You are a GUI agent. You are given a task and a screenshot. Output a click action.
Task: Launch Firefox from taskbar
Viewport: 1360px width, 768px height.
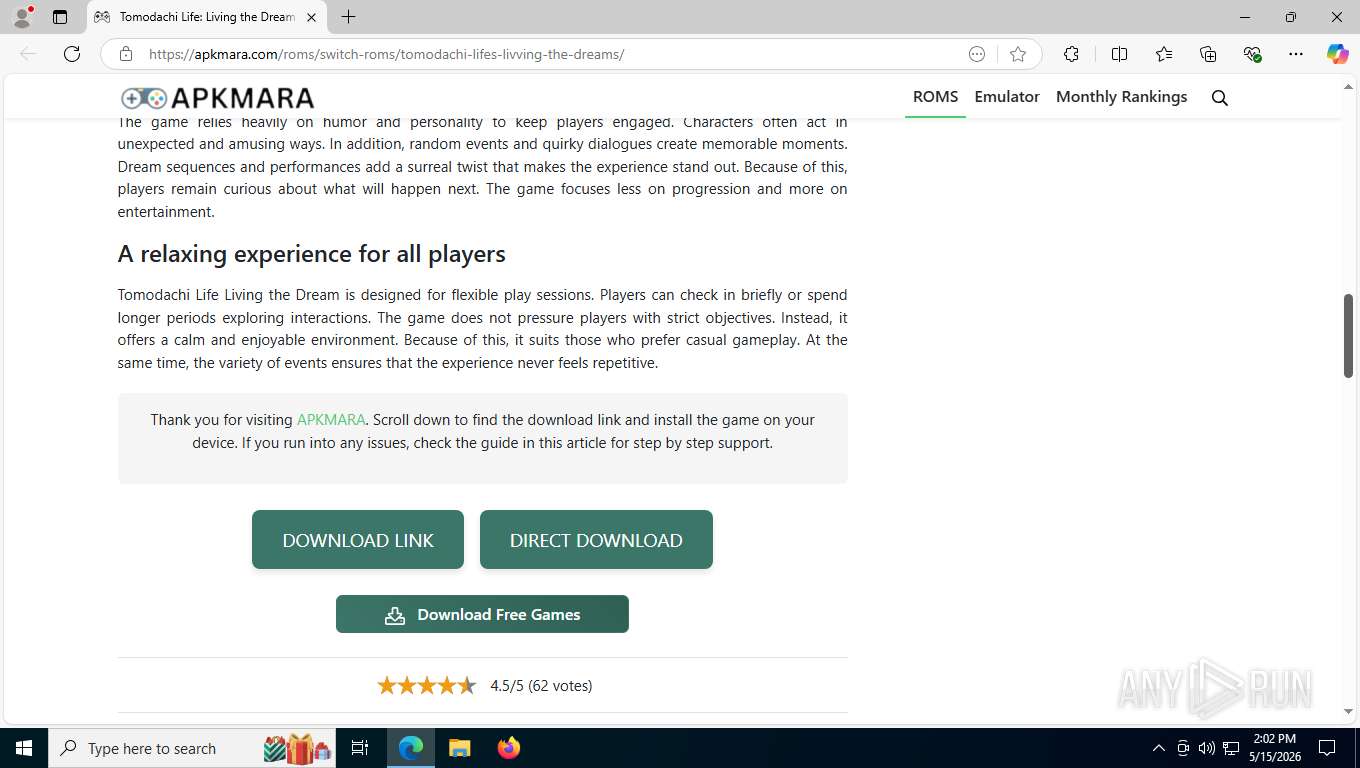click(509, 748)
